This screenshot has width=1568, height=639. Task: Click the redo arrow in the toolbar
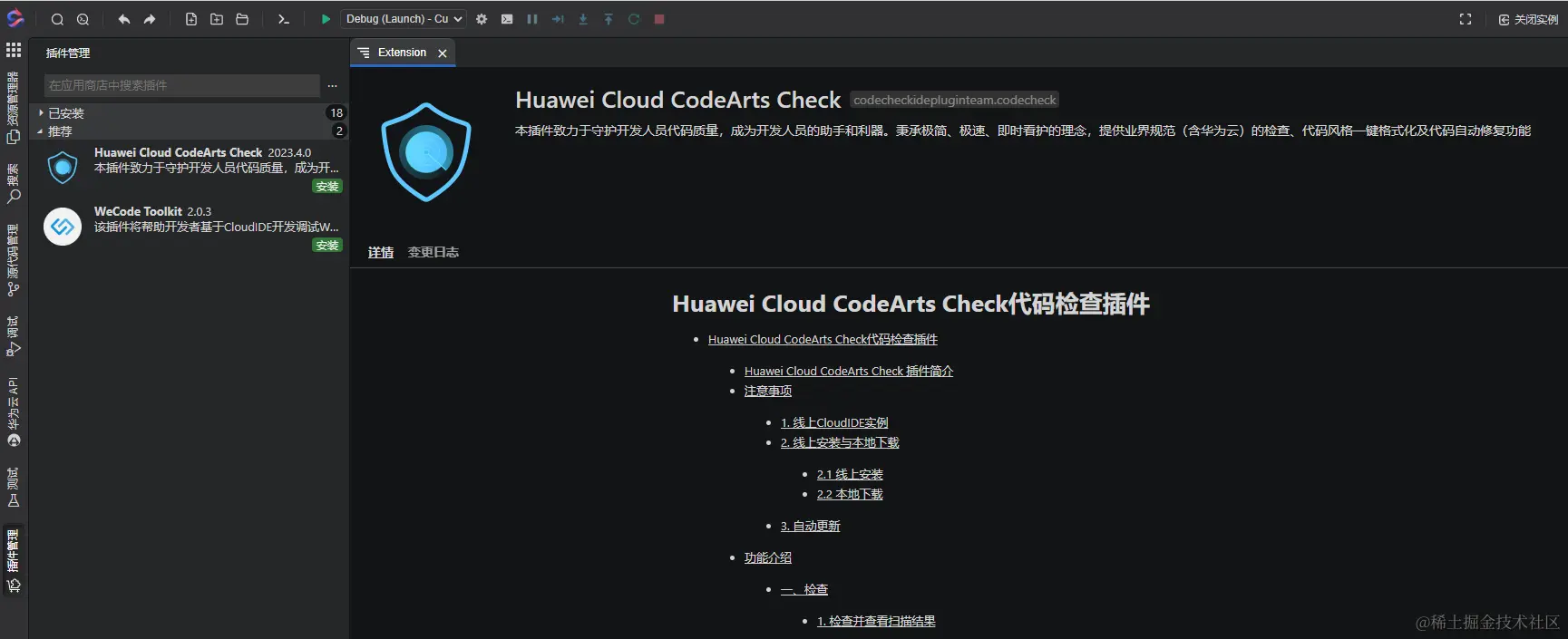point(150,19)
